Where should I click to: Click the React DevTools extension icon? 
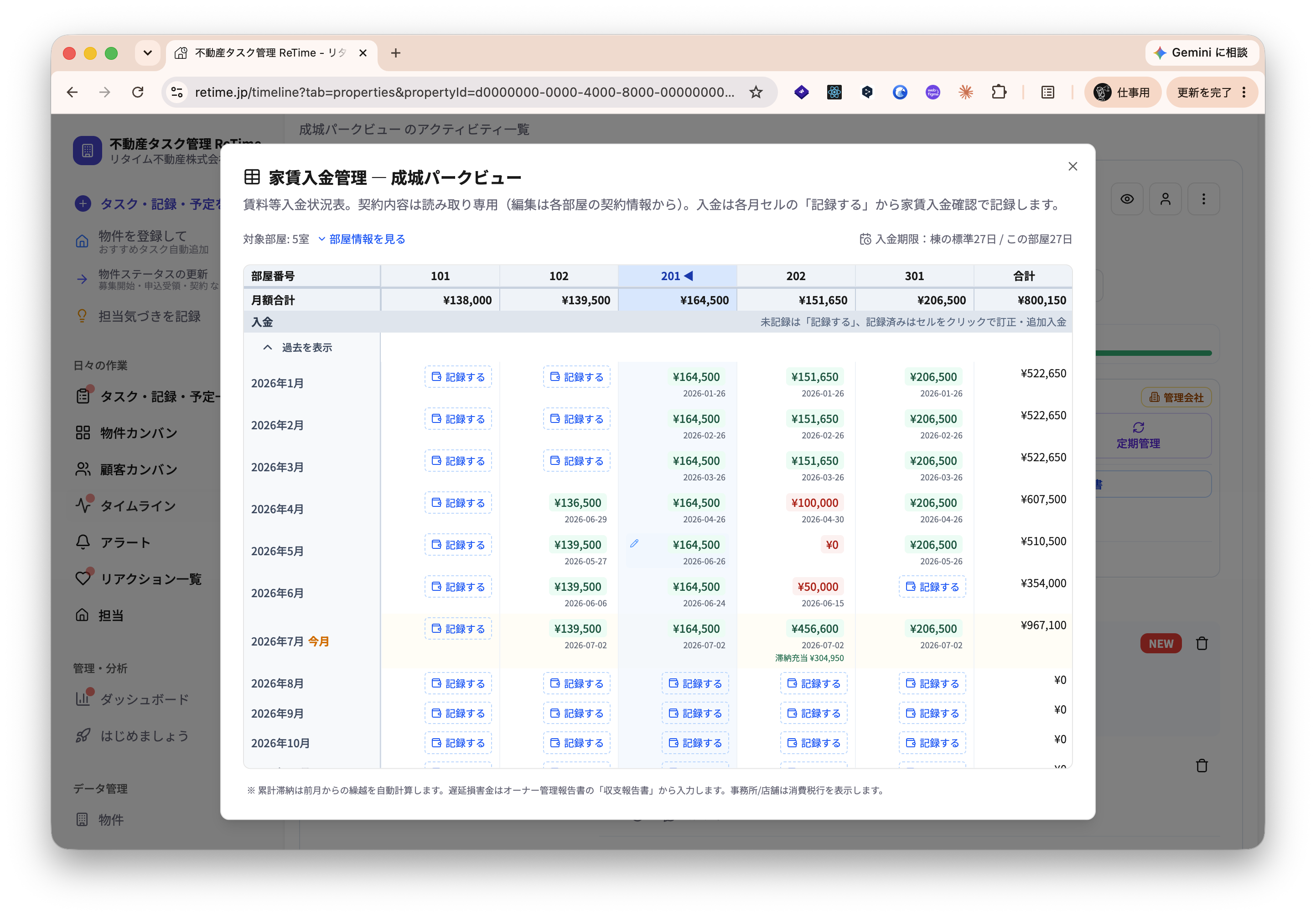tap(834, 92)
